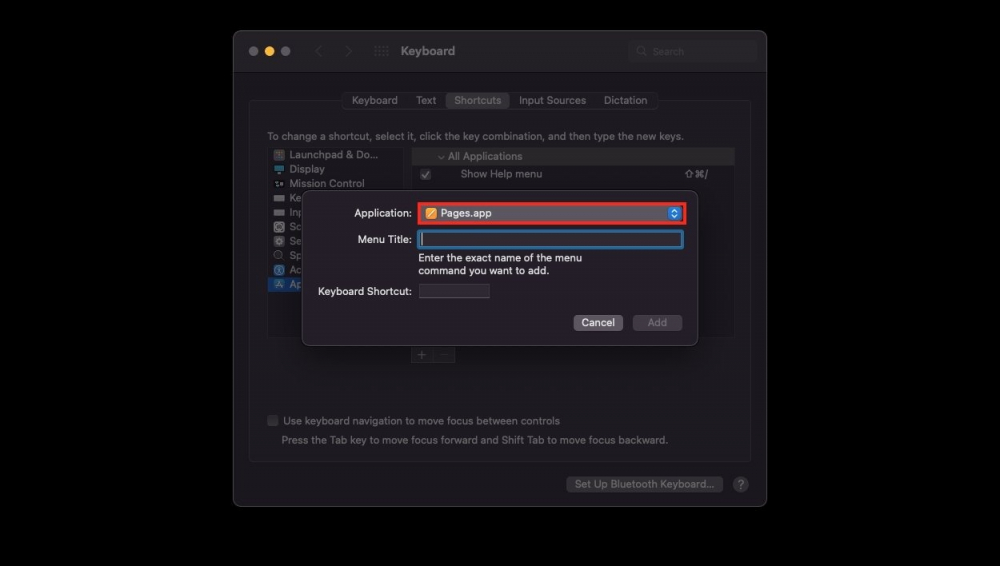
Task: Switch to the Input Sources tab
Action: pyautogui.click(x=552, y=100)
